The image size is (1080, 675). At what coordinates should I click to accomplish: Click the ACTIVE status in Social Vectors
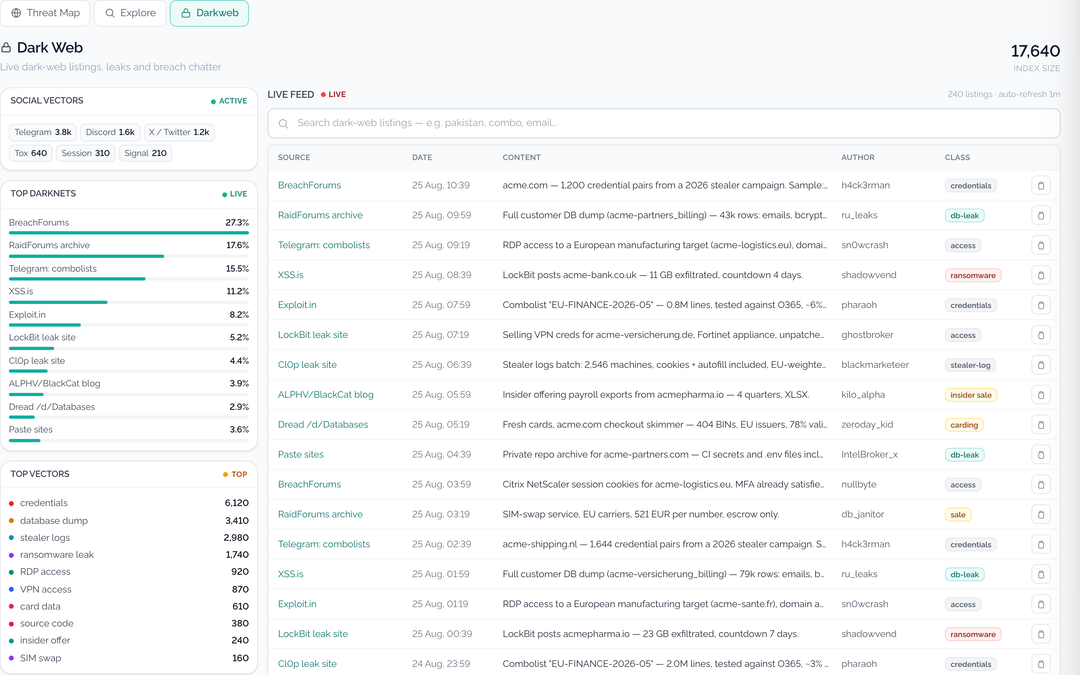[229, 101]
